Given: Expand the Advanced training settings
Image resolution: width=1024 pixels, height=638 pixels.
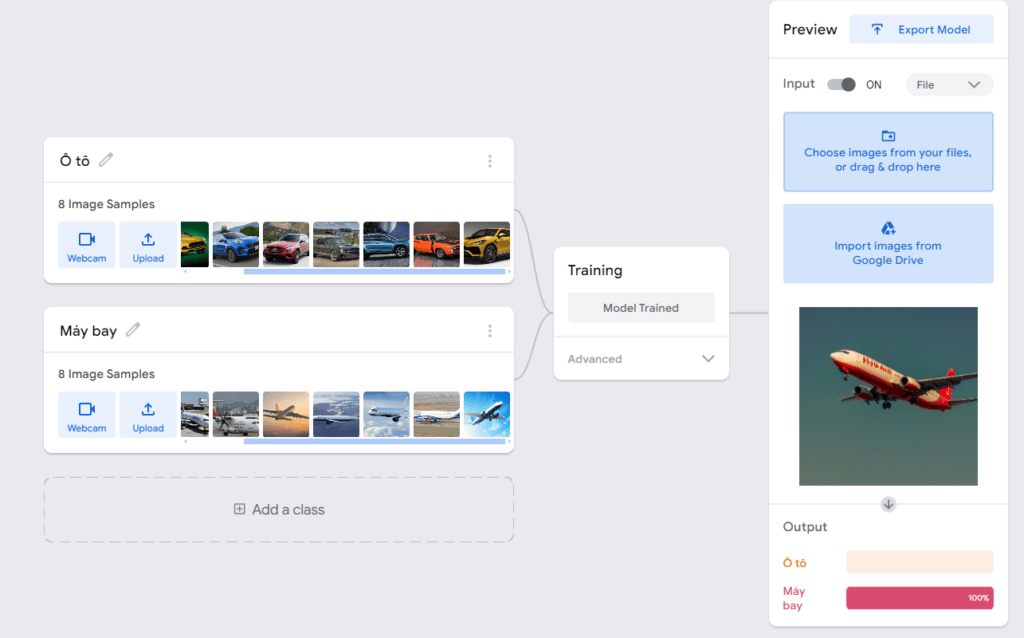Looking at the screenshot, I should pos(641,359).
